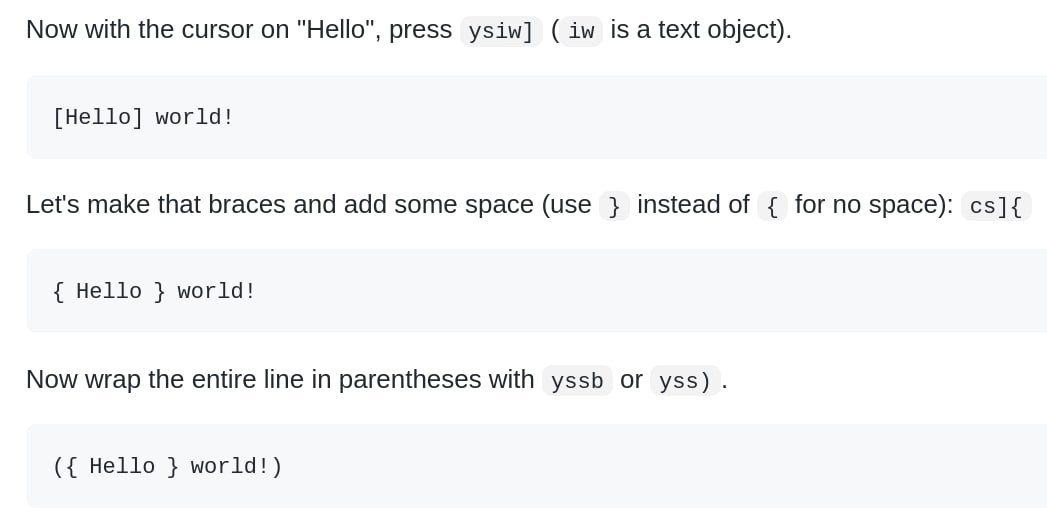This screenshot has height=513, width=1047.
Task: Click the "iw" inline code snippet
Action: point(581,31)
